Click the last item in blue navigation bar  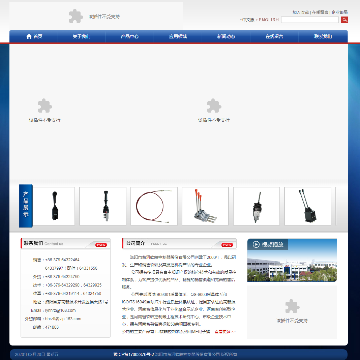323,37
